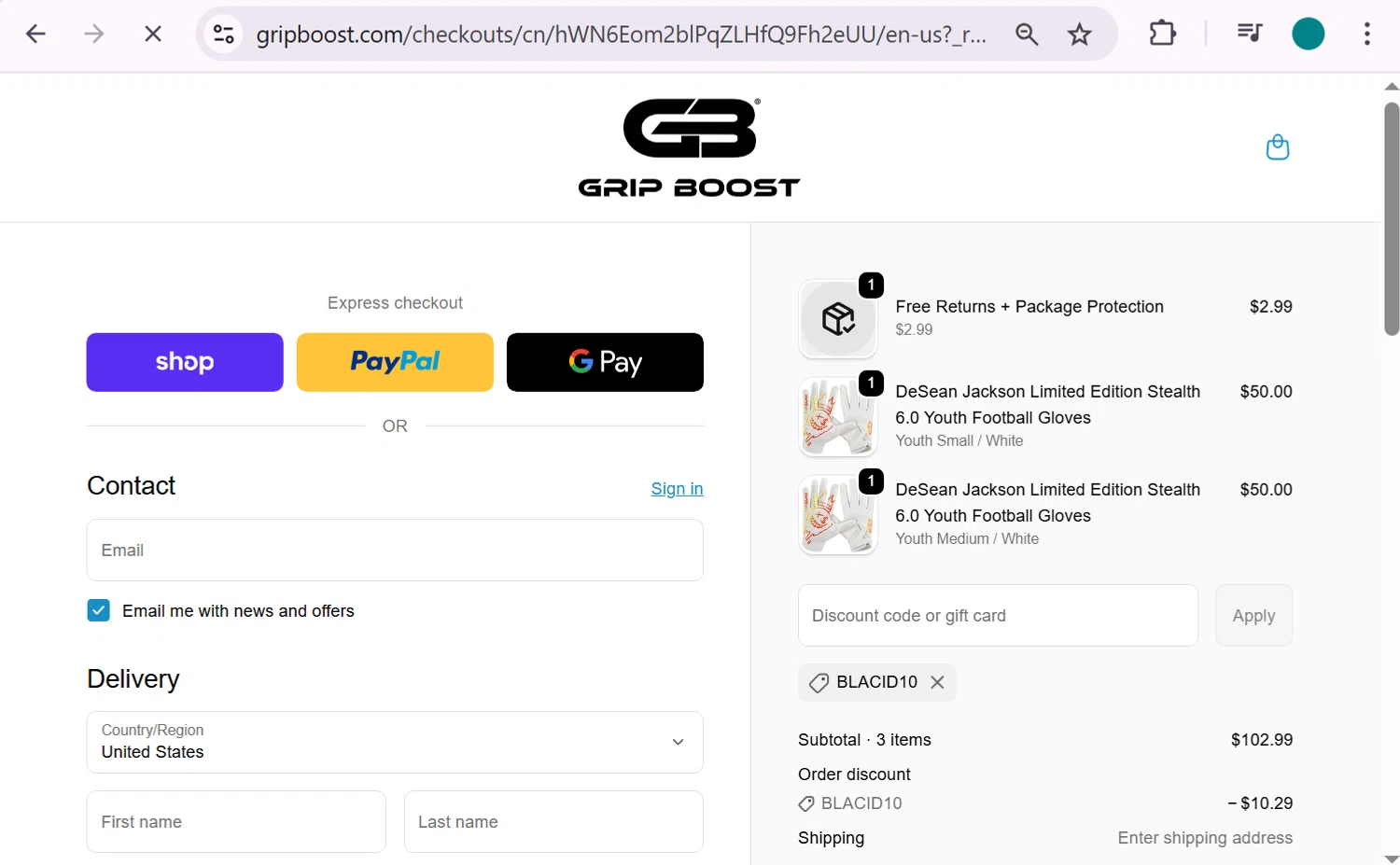
Task: Click the address bar URL text
Action: (x=621, y=35)
